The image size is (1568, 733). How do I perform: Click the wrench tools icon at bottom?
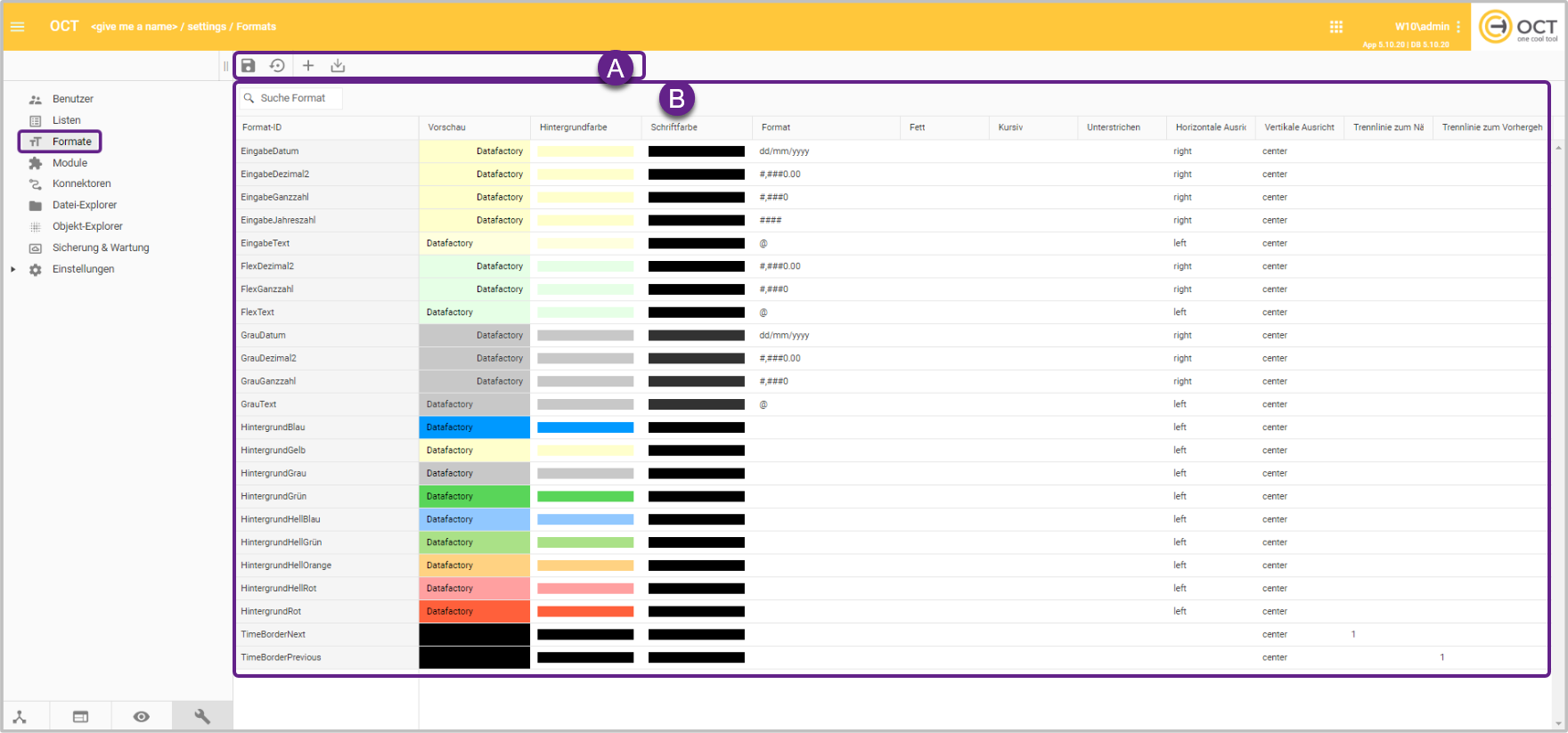(x=202, y=716)
